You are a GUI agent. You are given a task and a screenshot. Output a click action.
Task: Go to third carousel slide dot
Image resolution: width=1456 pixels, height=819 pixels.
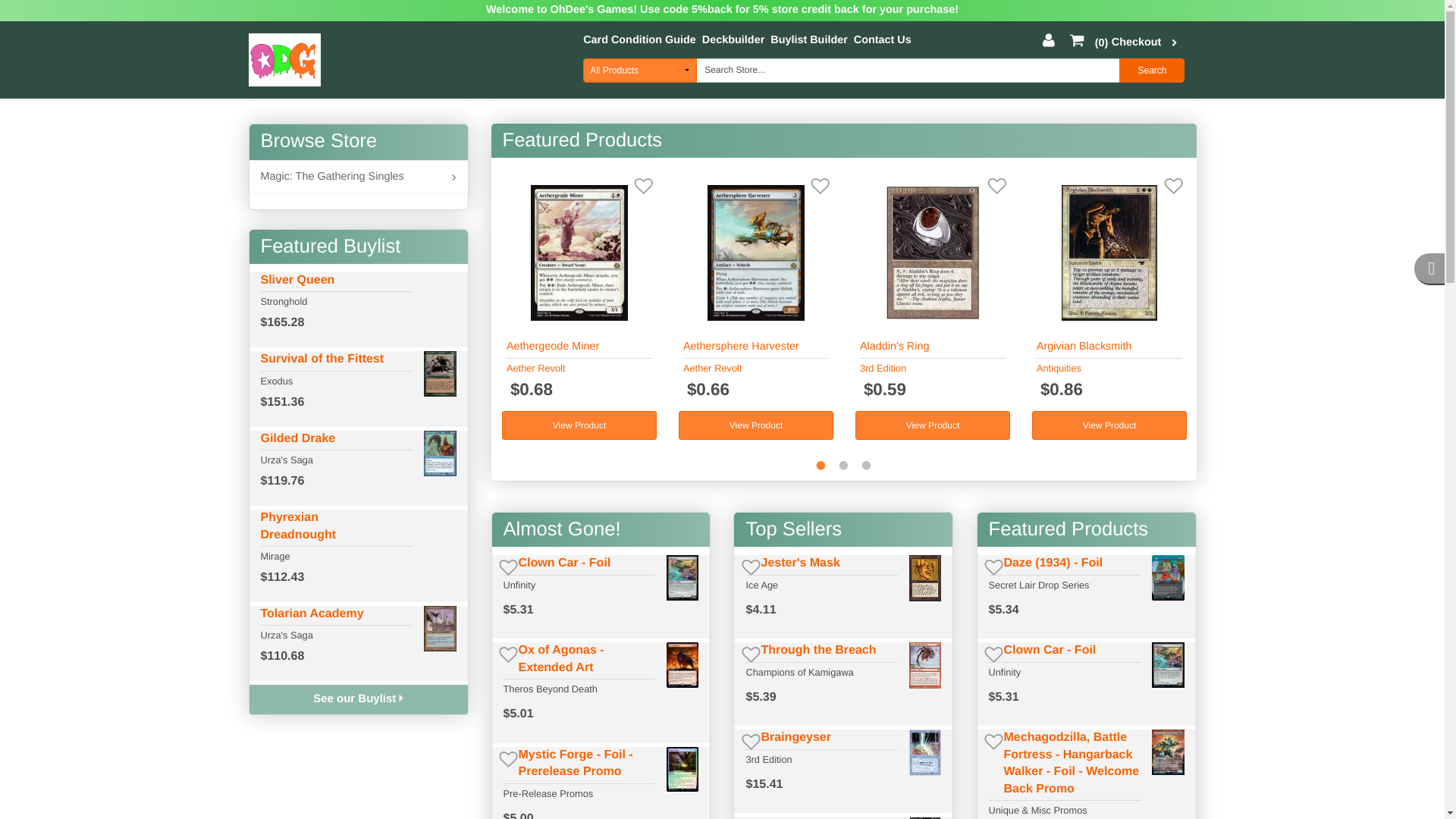866,466
